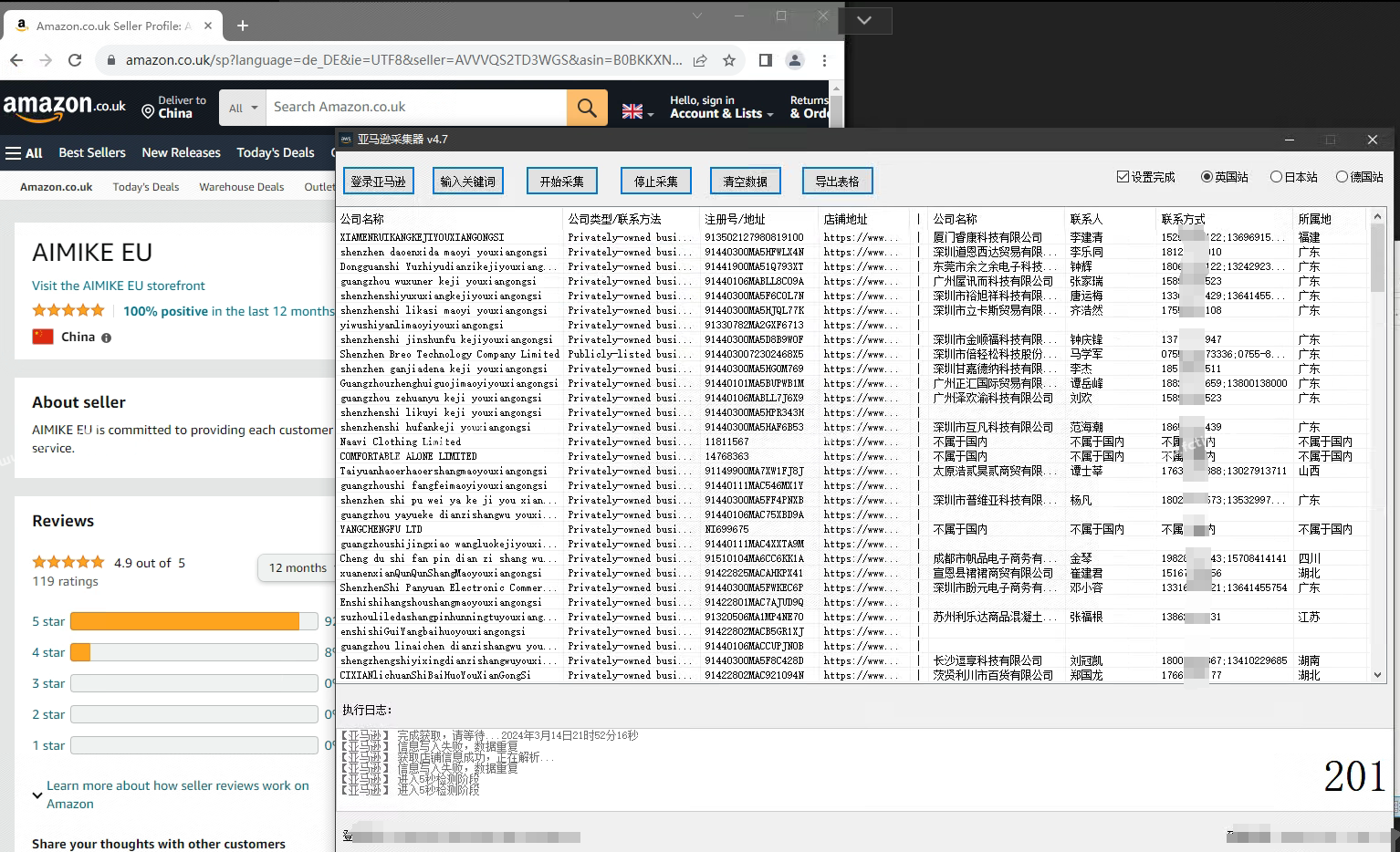Filter by 3 star bar
1400x852 pixels.
(194, 683)
